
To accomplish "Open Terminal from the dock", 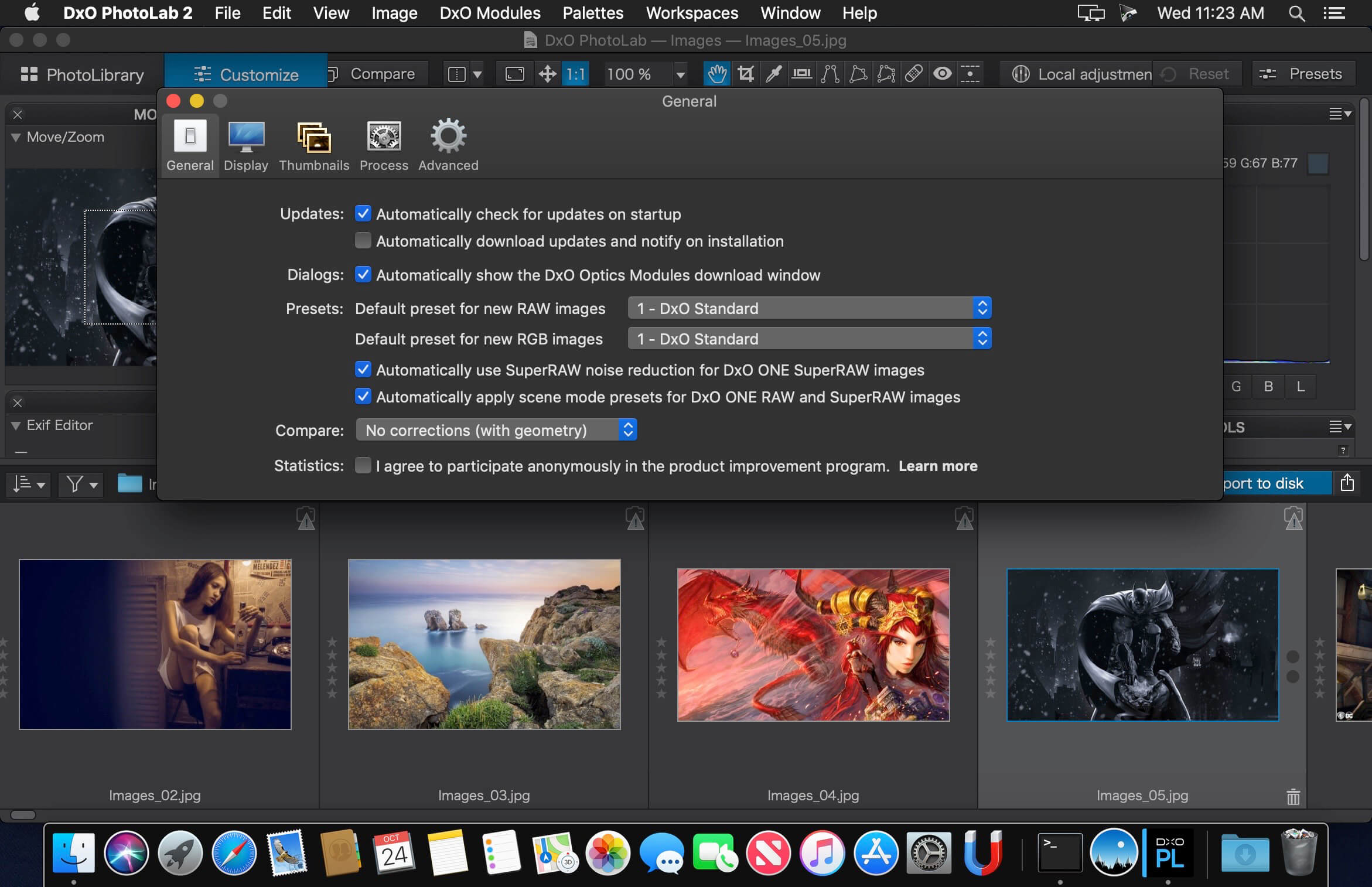I will (1060, 852).
